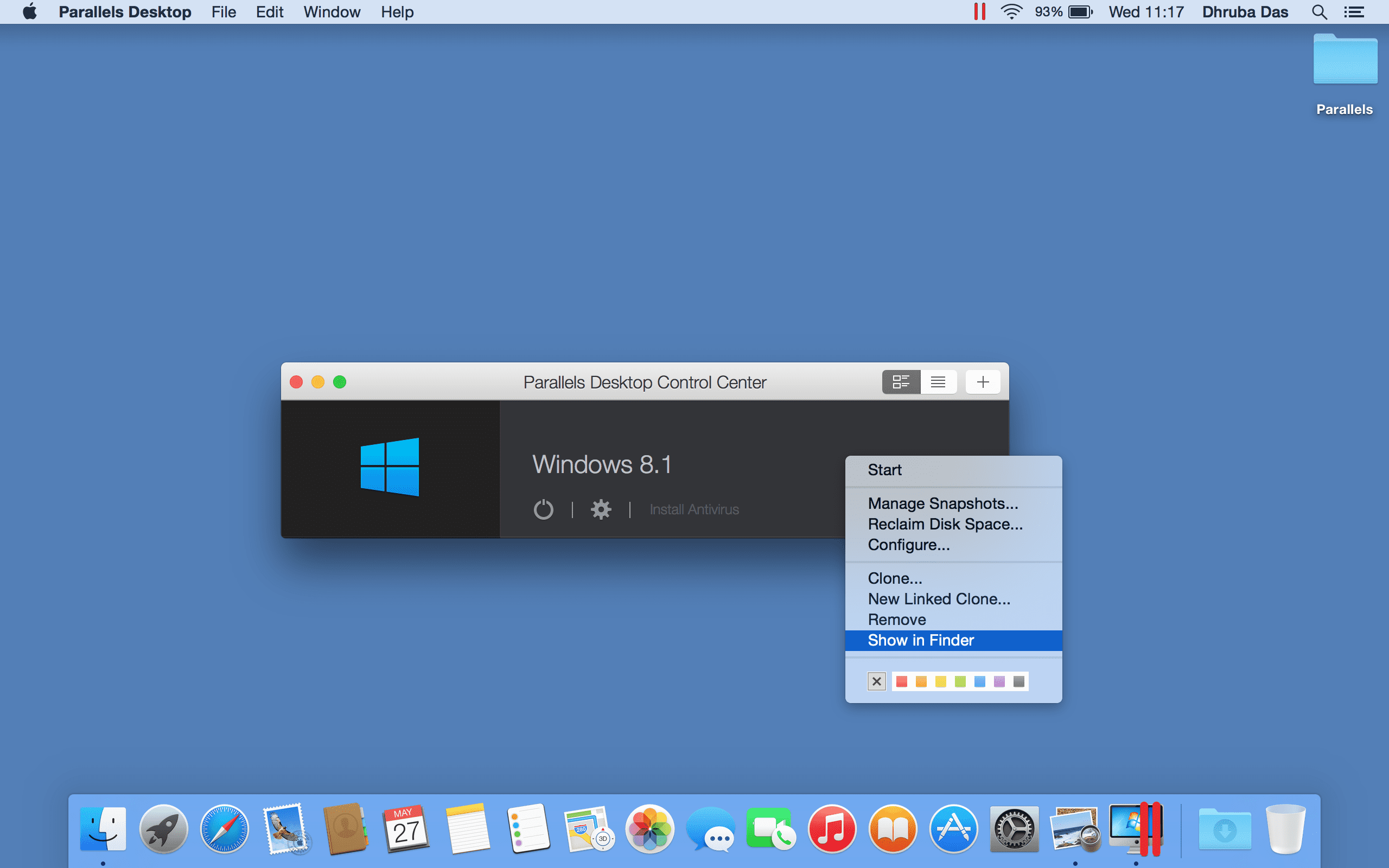The image size is (1389, 868).
Task: Open the Wi-Fi status menu
Action: point(1011,11)
